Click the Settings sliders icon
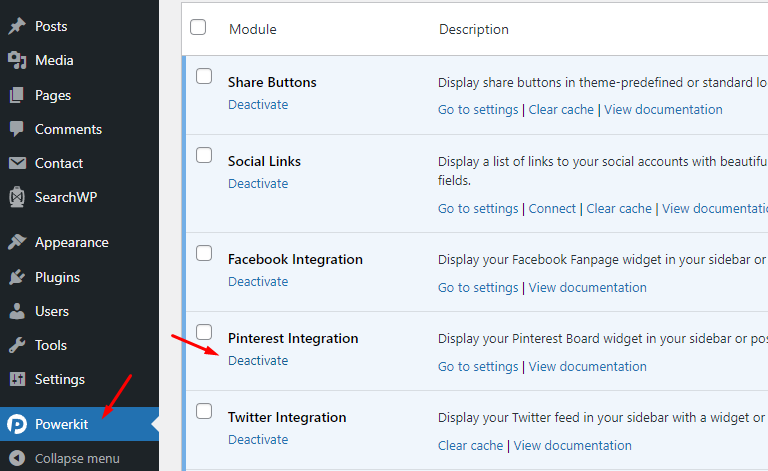Viewport: 768px width, 471px height. tap(17, 379)
